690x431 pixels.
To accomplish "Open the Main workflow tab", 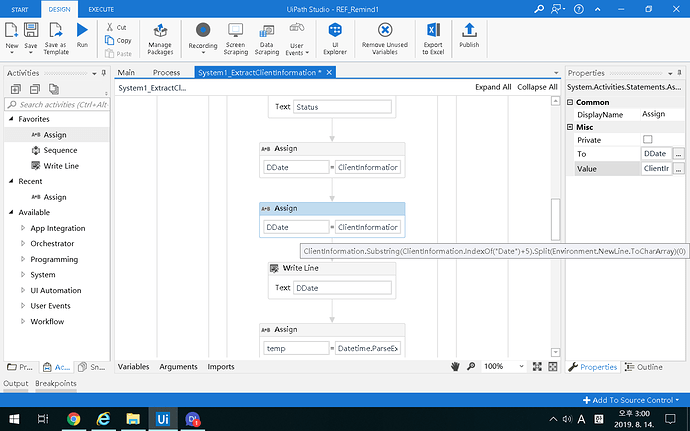I will [x=126, y=73].
